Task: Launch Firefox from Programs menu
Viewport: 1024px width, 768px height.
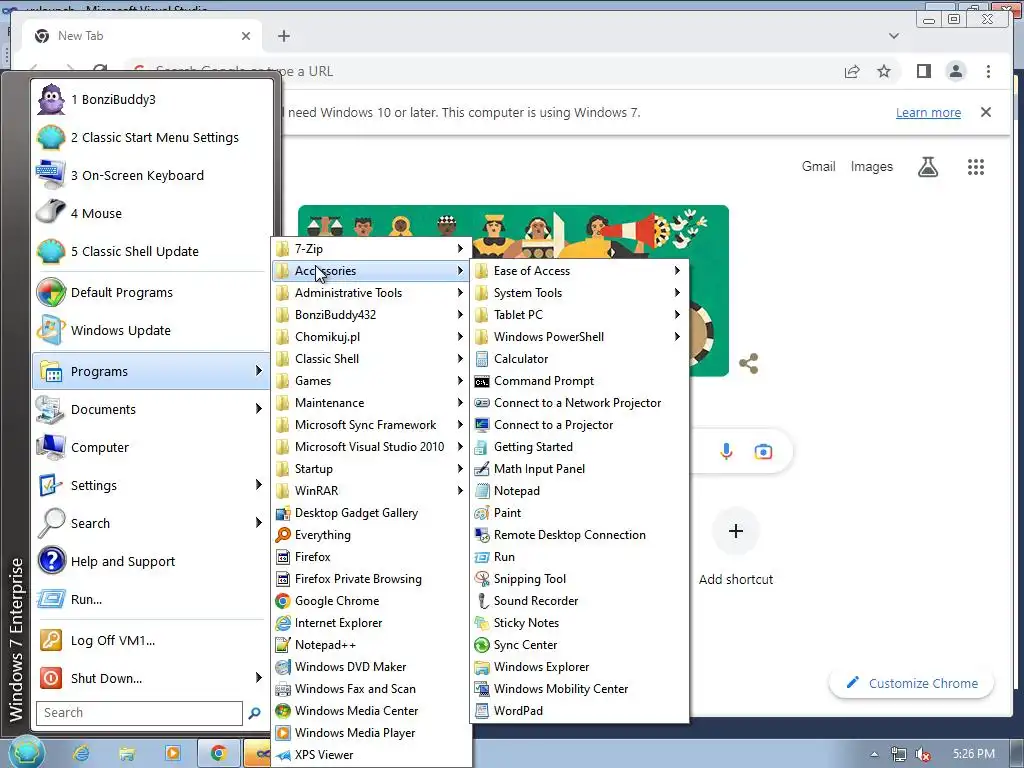Action: point(371,557)
